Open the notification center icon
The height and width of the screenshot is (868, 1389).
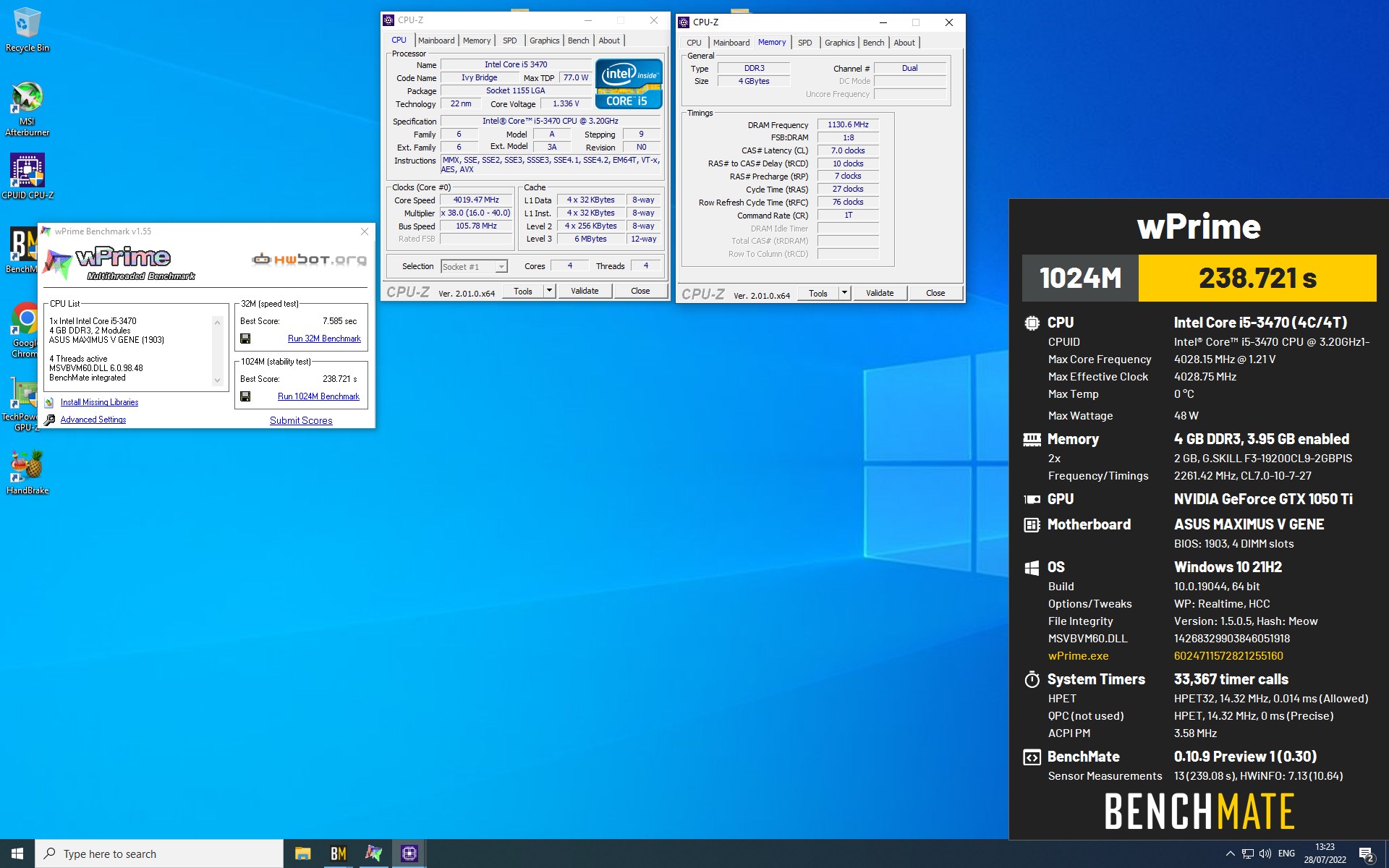(1366, 854)
